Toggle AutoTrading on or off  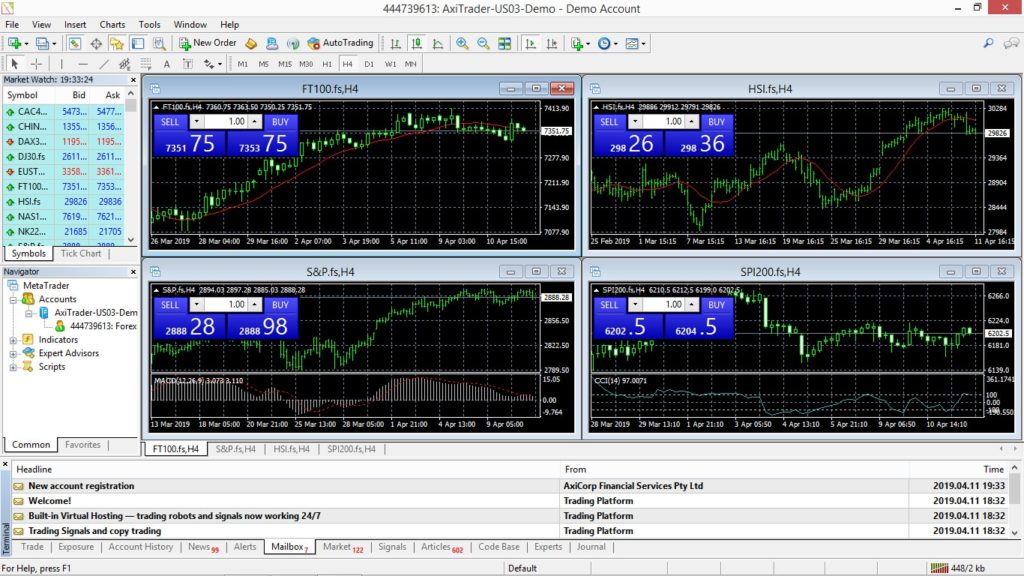coord(348,42)
